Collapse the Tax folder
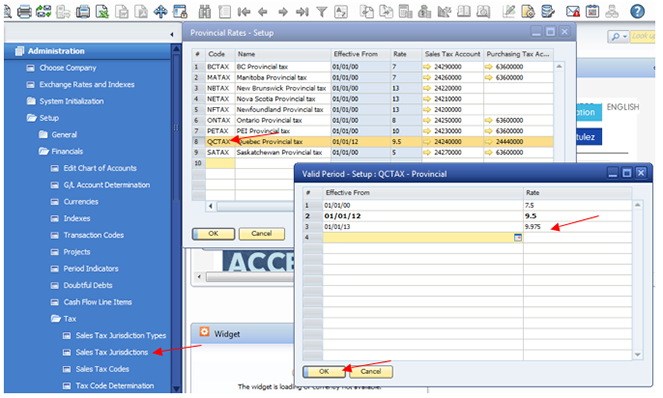This screenshot has width=663, height=398. tap(56, 319)
